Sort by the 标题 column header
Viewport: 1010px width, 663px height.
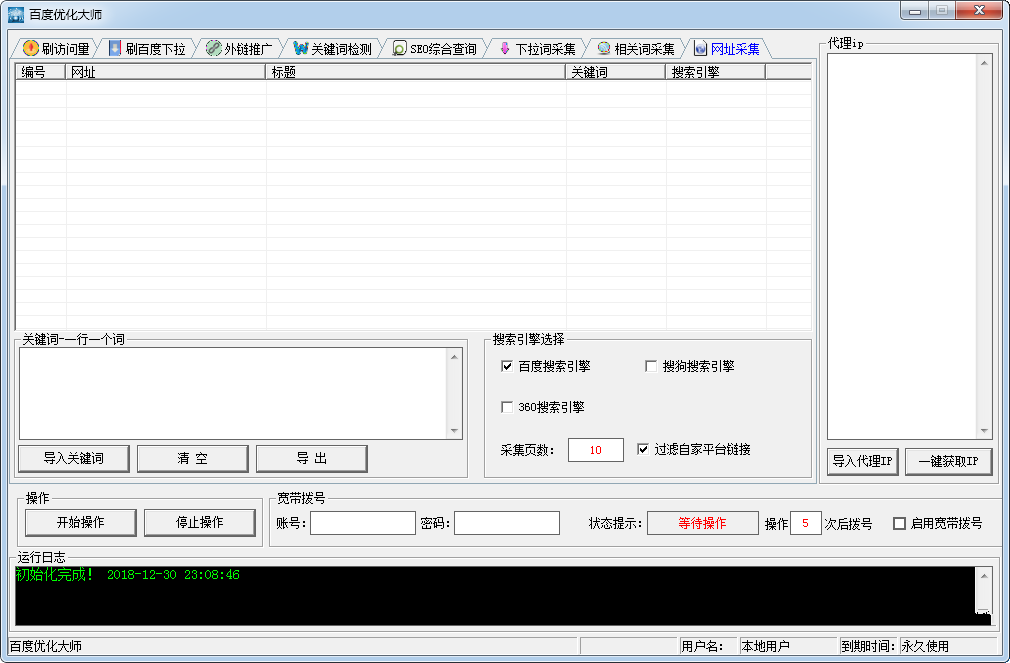[415, 72]
